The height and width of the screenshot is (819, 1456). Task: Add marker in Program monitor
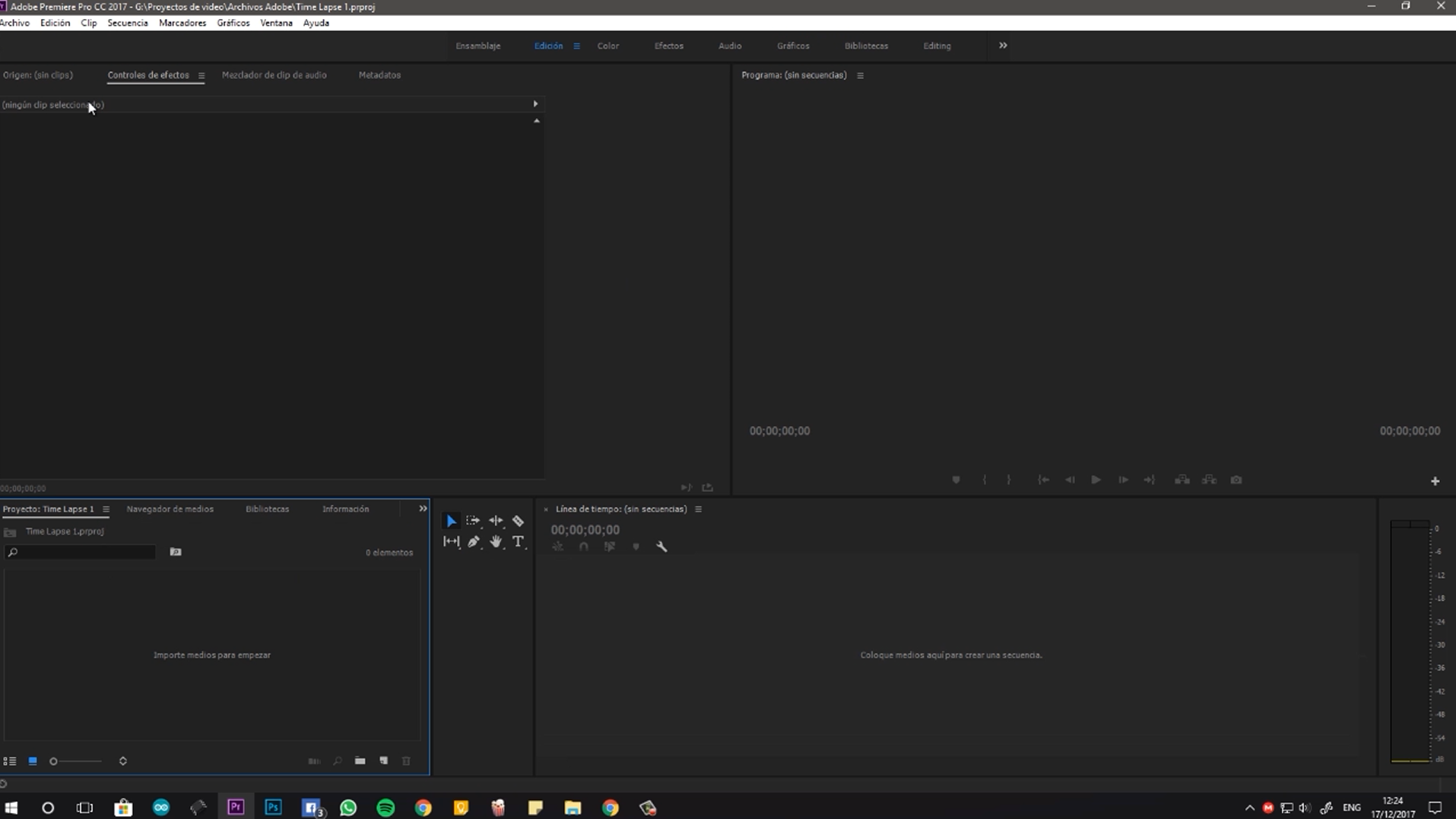(x=956, y=480)
